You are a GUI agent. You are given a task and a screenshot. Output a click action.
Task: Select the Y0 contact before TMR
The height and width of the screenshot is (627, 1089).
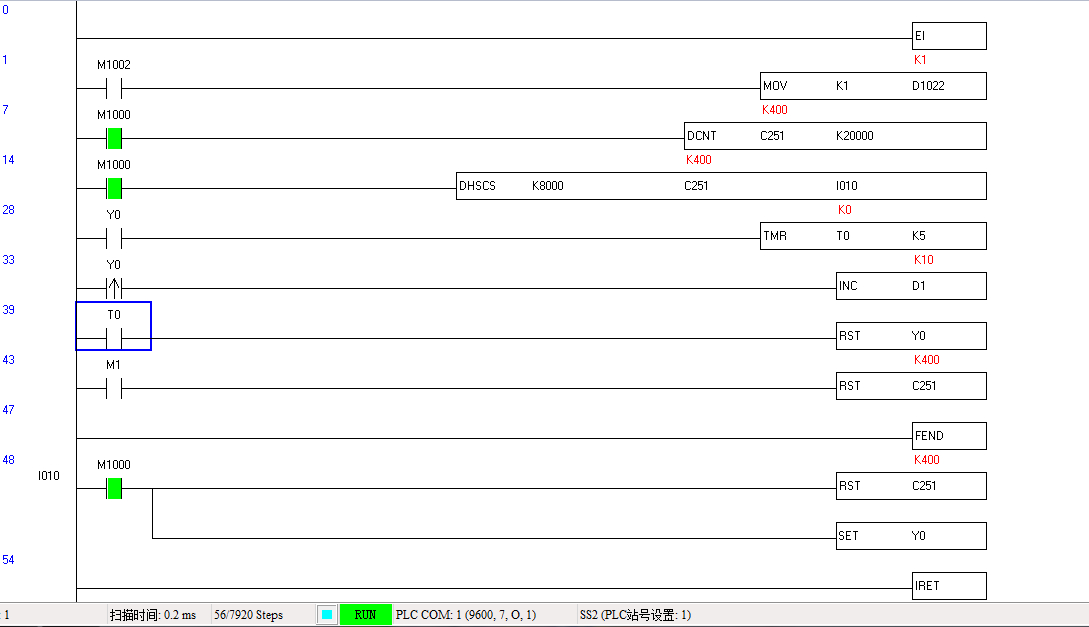tap(113, 238)
